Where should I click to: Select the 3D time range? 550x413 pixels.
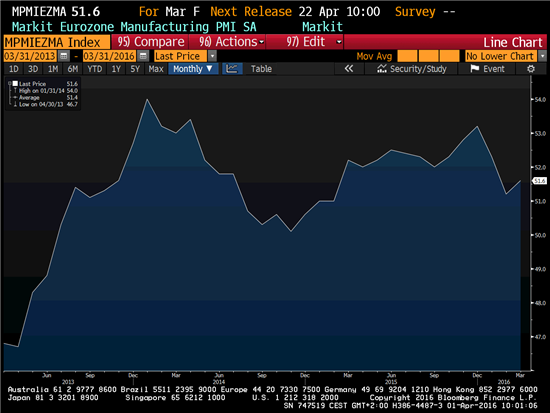pos(33,69)
